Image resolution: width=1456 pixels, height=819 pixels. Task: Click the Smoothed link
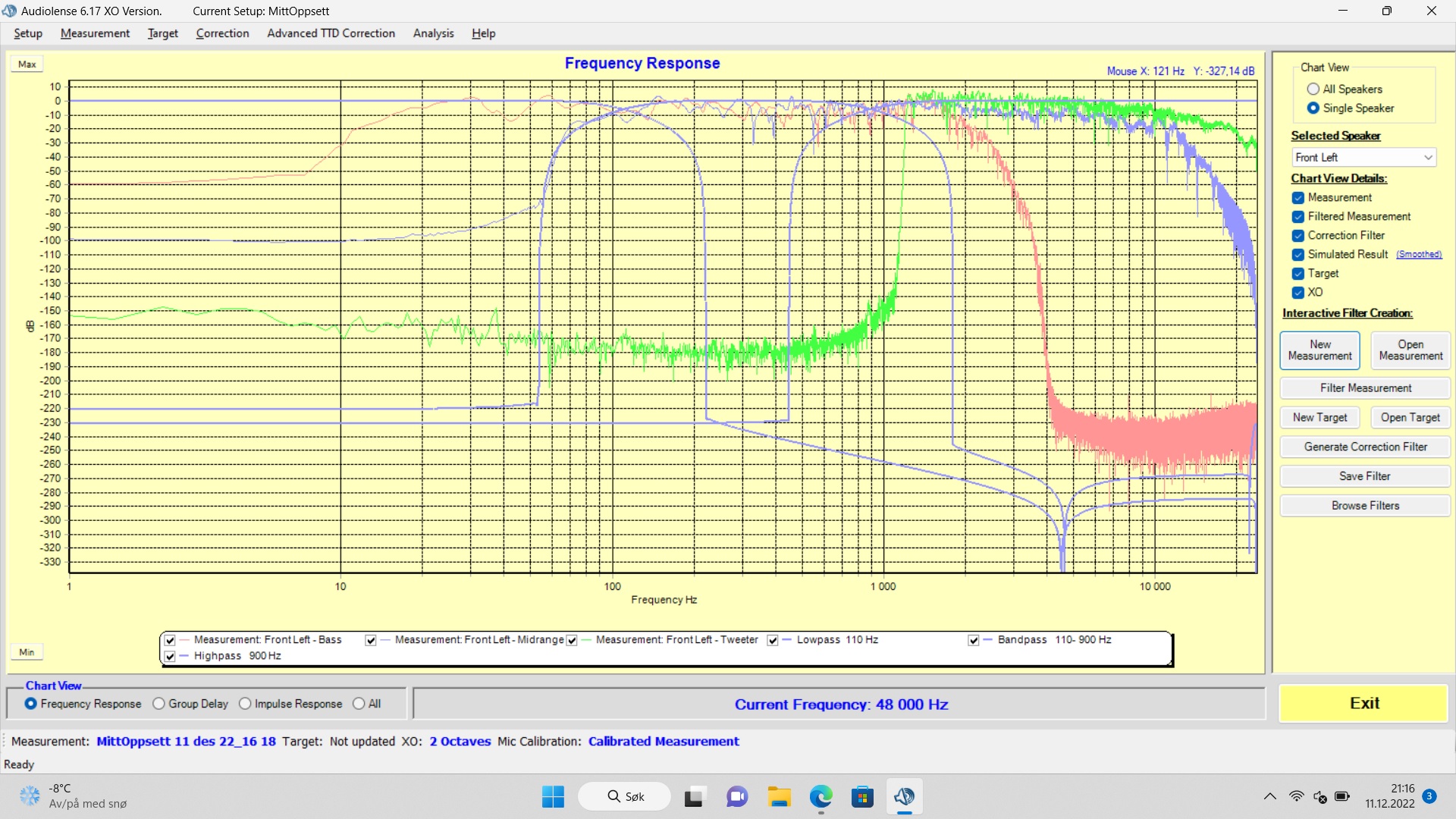[x=1419, y=255]
